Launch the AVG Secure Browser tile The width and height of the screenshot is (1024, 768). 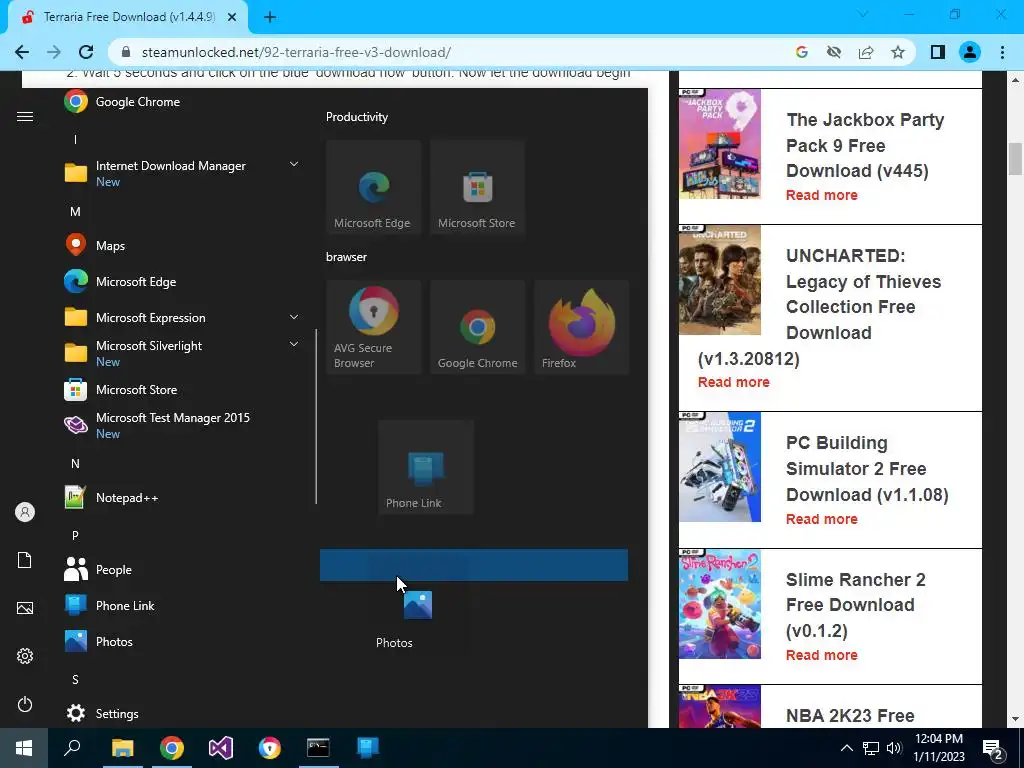click(374, 327)
